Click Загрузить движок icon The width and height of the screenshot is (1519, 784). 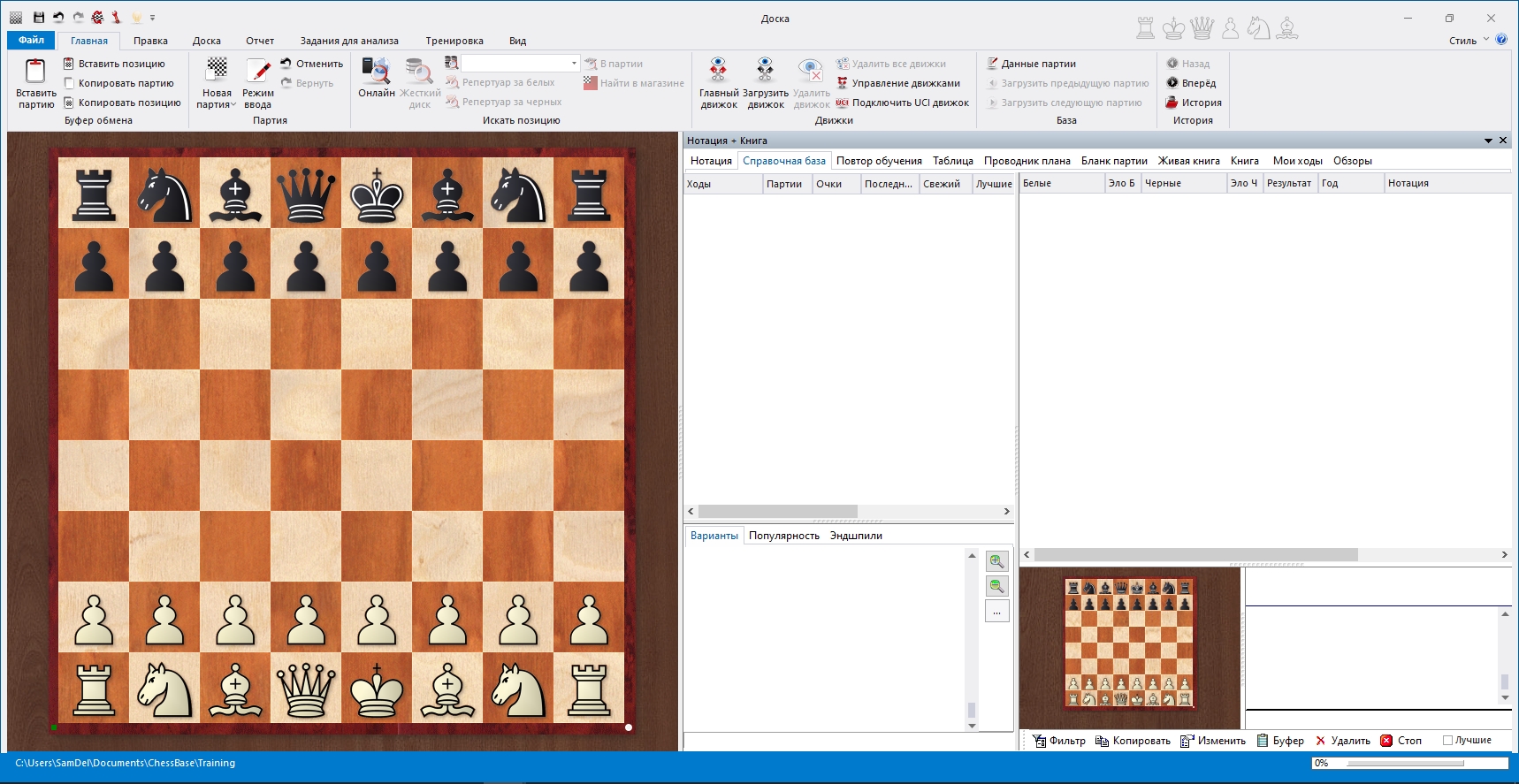click(765, 71)
